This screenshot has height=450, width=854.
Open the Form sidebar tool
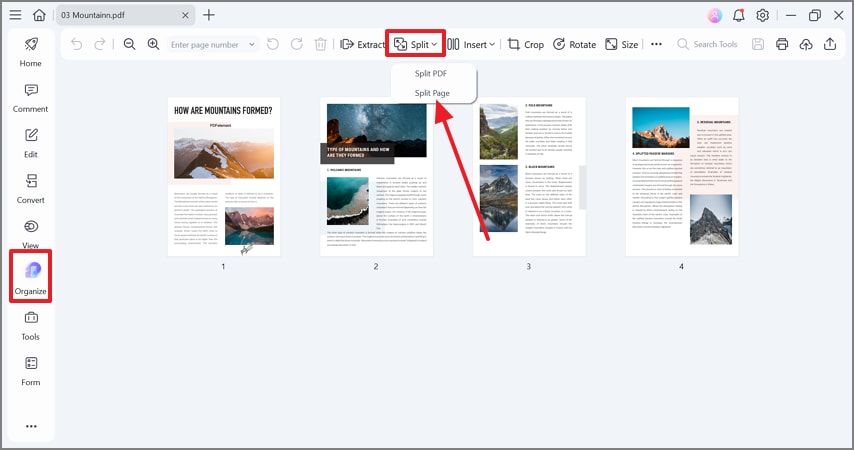point(30,372)
